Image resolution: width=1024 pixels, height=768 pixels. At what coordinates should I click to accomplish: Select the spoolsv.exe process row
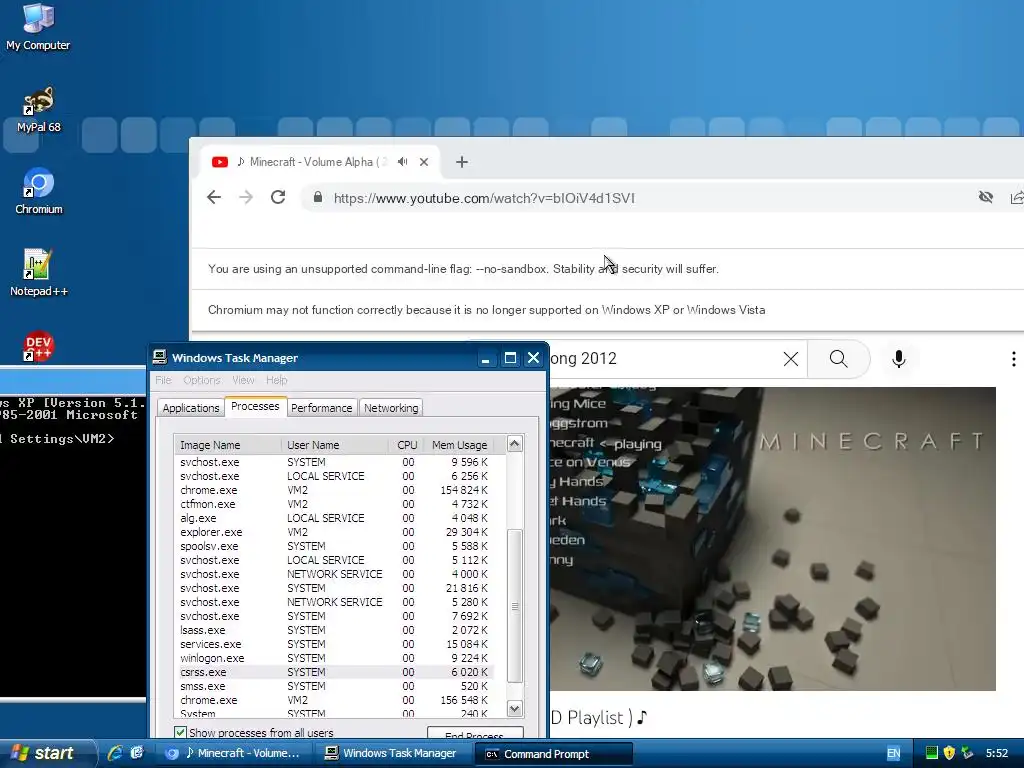click(334, 546)
